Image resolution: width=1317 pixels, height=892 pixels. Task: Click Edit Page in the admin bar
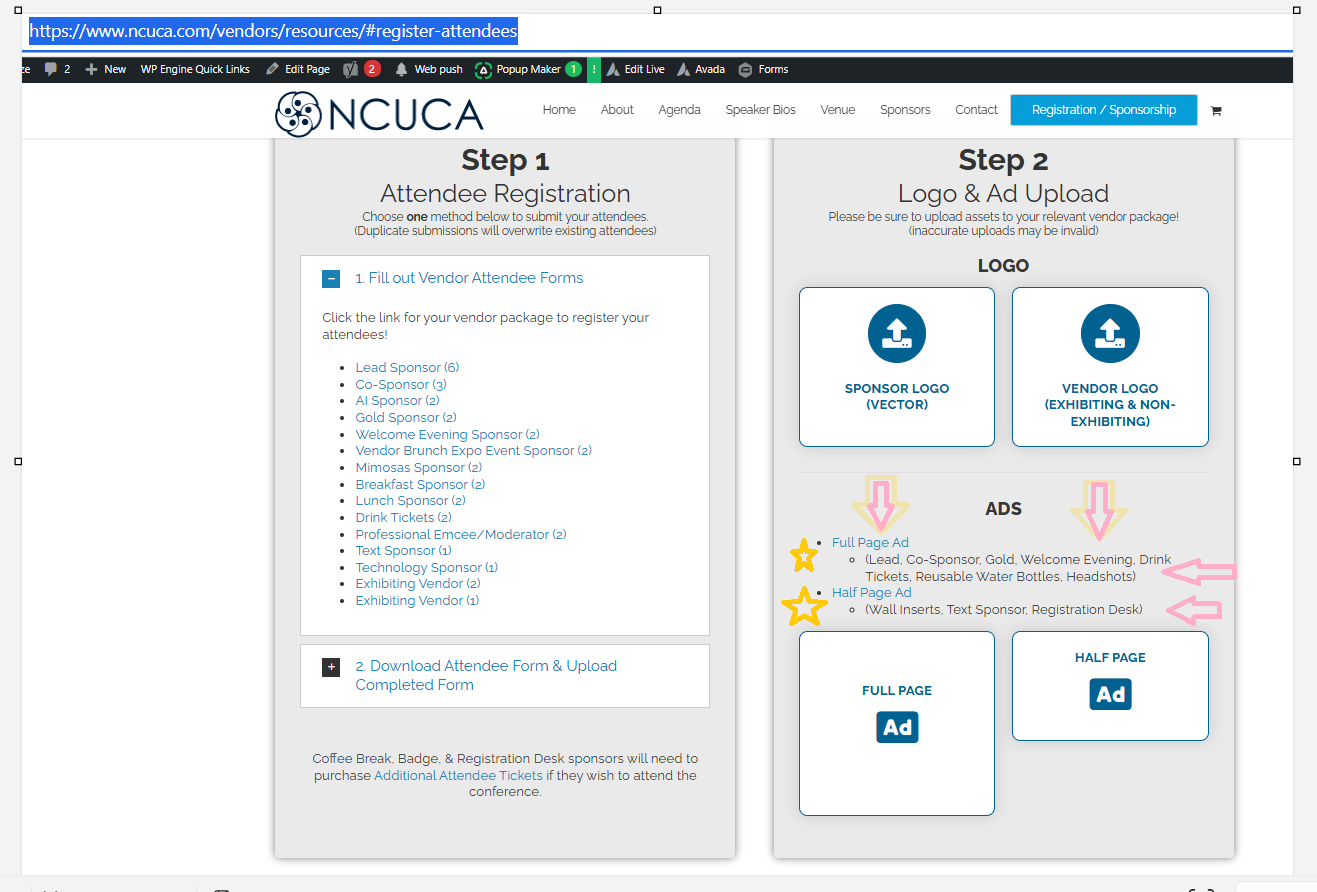[x=297, y=69]
